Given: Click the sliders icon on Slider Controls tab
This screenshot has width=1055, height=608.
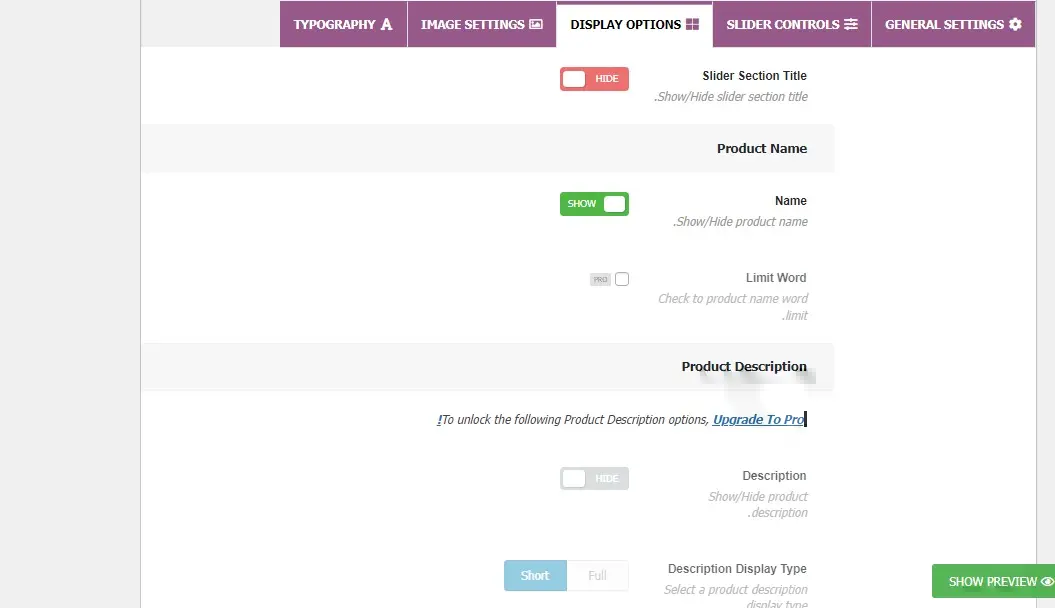Looking at the screenshot, I should tap(851, 24).
